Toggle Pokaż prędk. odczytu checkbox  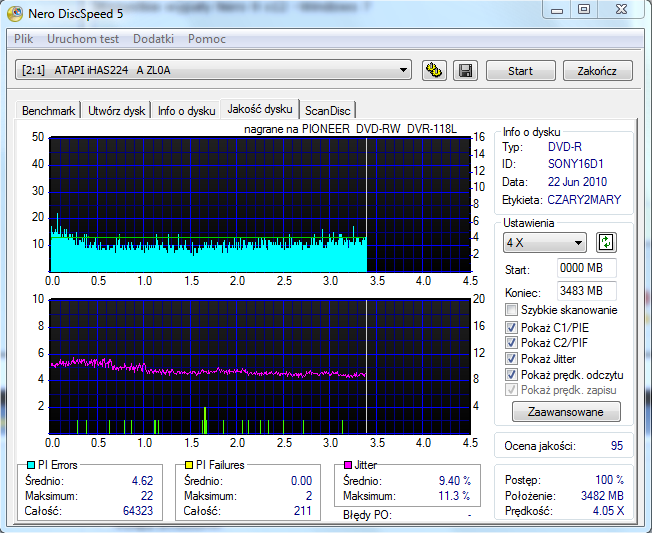coord(511,375)
